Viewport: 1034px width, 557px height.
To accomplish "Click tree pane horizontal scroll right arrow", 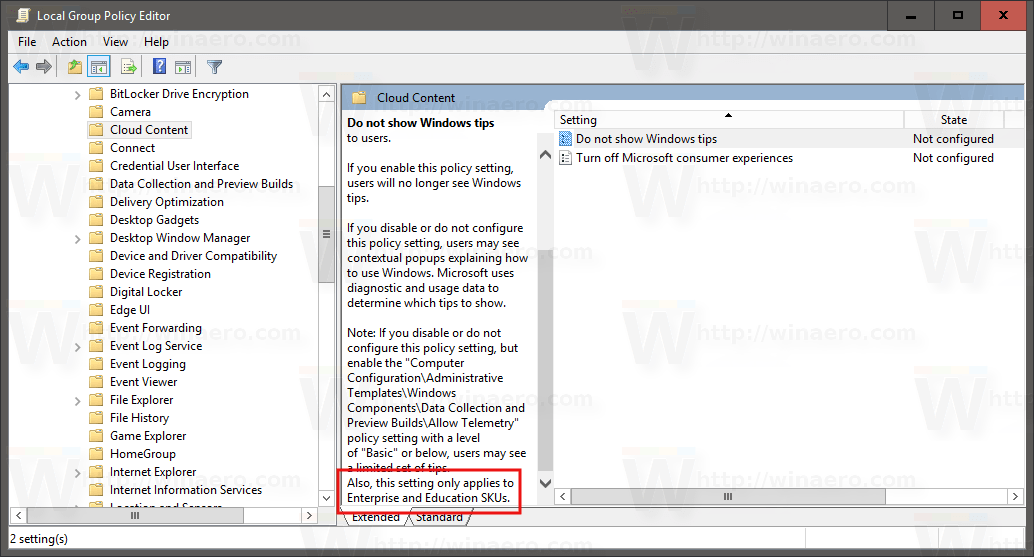I will pyautogui.click(x=309, y=515).
